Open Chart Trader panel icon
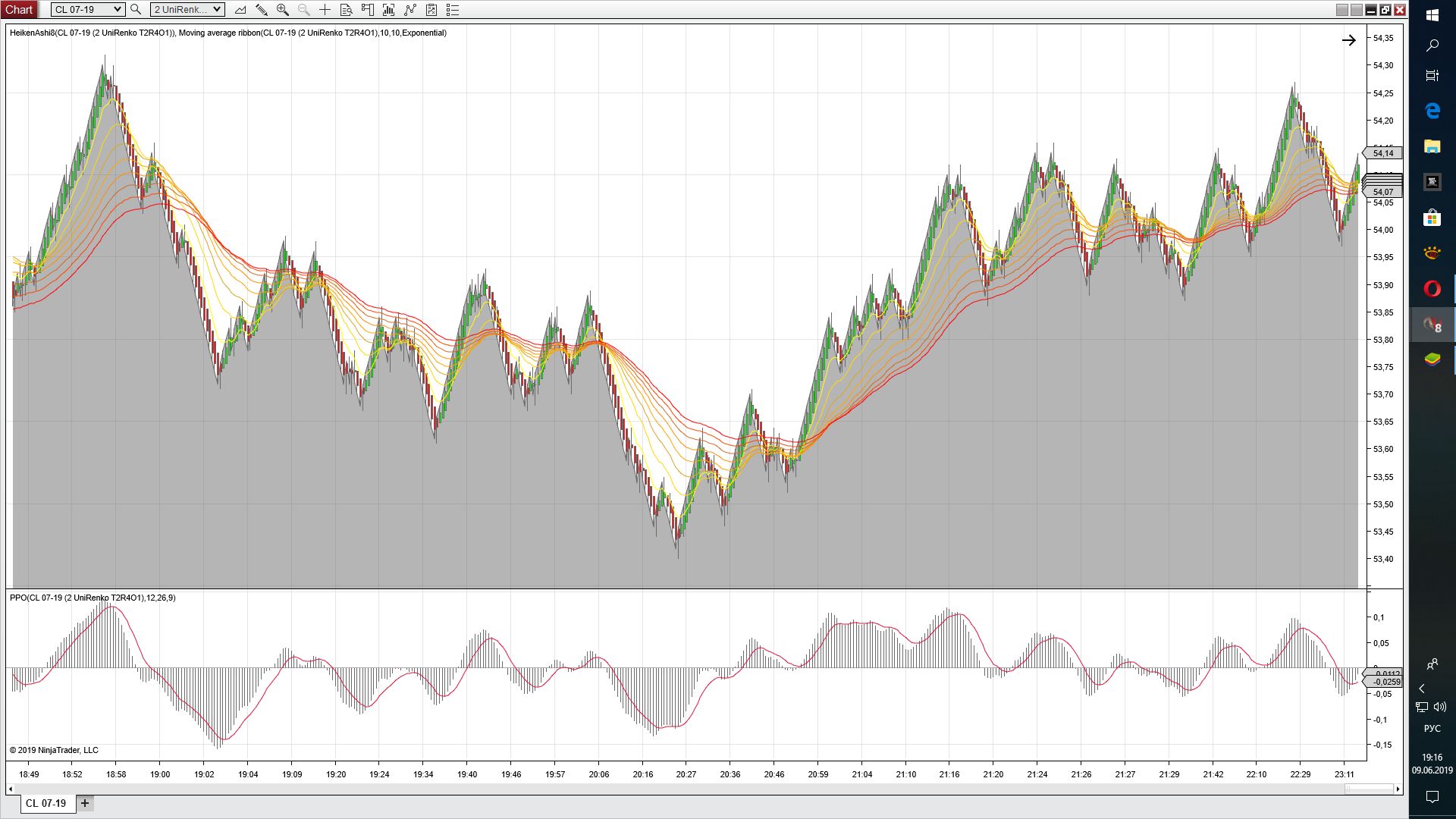 367,10
